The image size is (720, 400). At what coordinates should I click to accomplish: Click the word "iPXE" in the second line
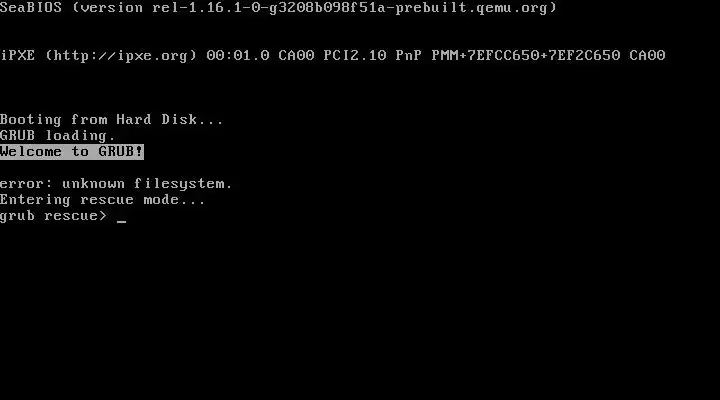[17, 56]
